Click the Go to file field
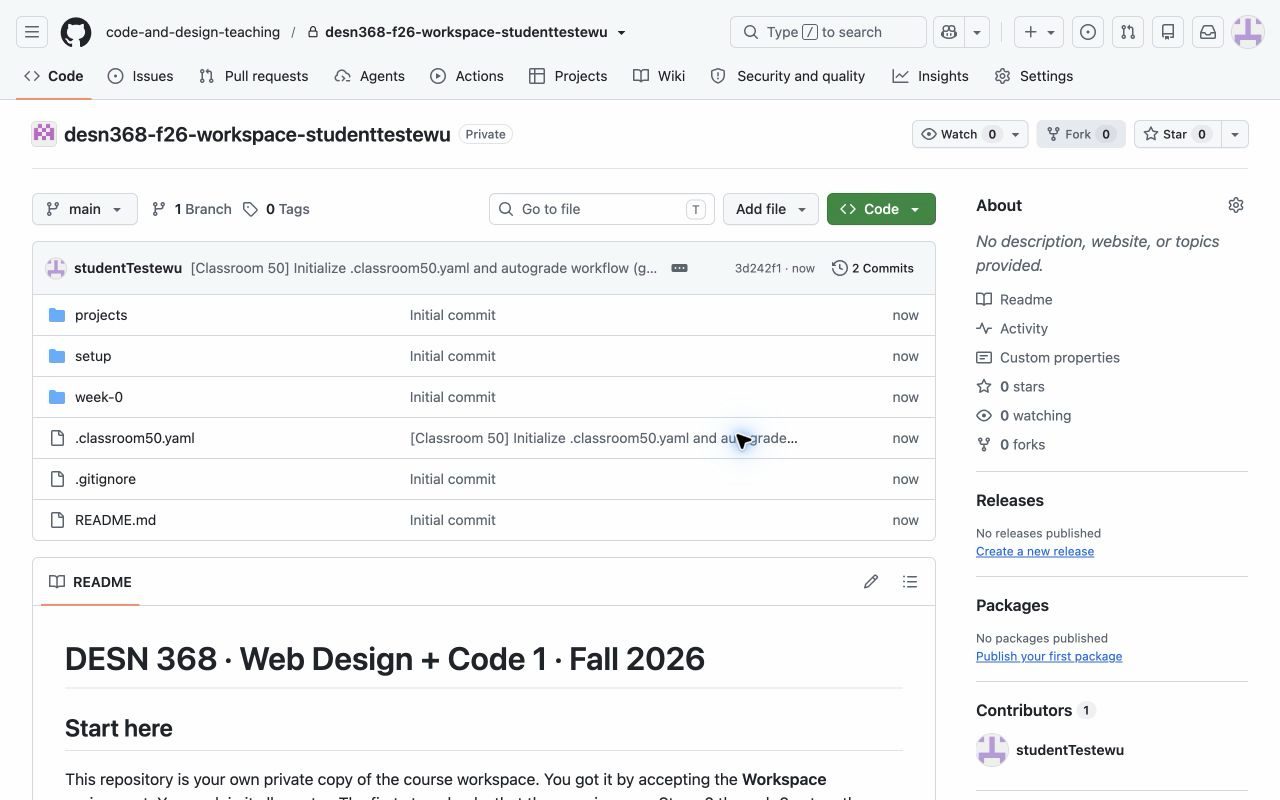The image size is (1280, 800). 602,209
